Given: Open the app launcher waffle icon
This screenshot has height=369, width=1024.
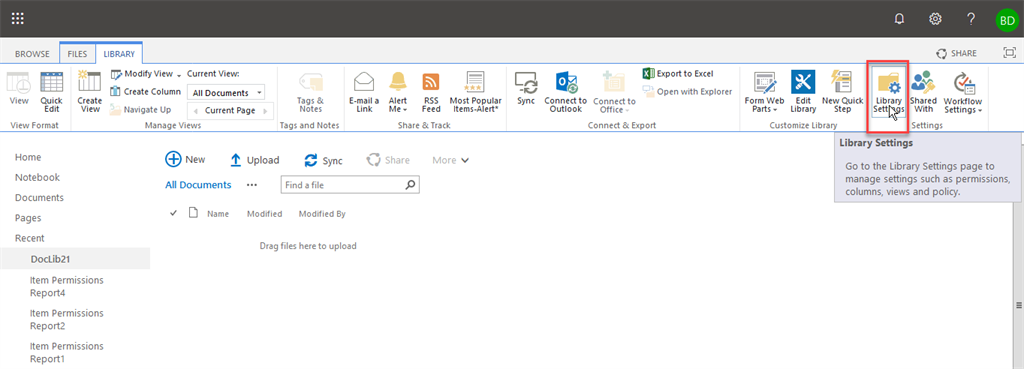Looking at the screenshot, I should click(18, 19).
